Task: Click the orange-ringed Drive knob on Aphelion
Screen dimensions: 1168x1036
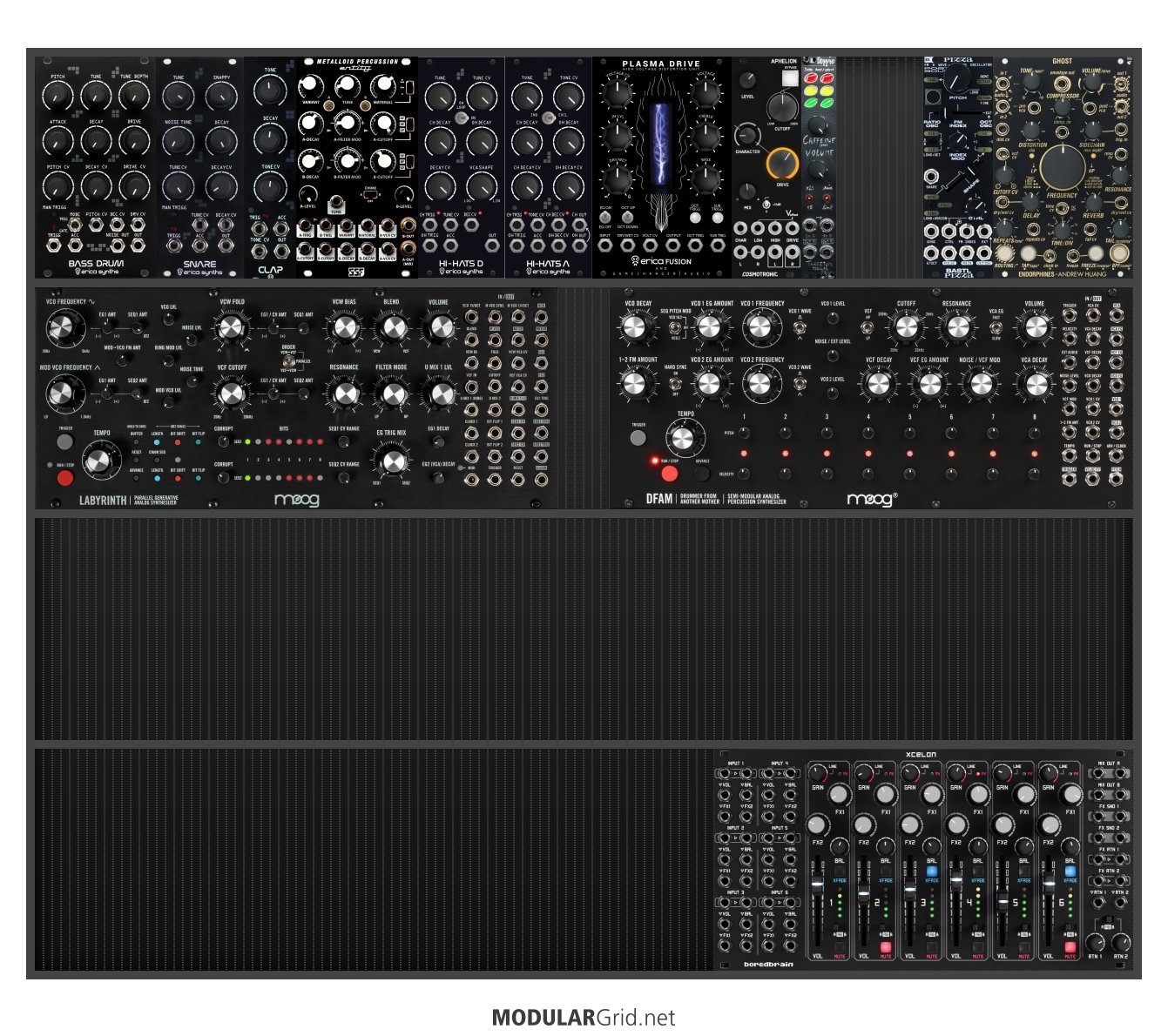Action: (x=782, y=164)
